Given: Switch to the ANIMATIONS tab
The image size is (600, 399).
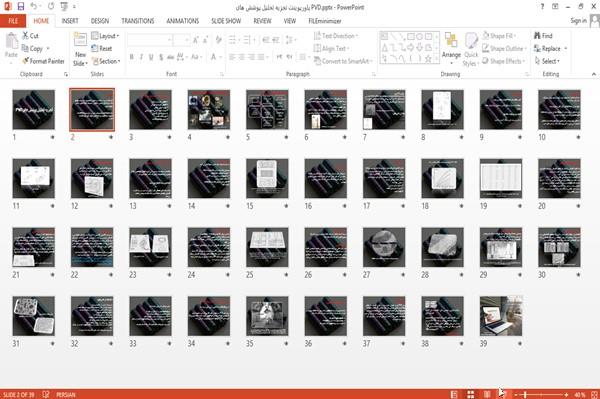Looking at the screenshot, I should point(183,21).
